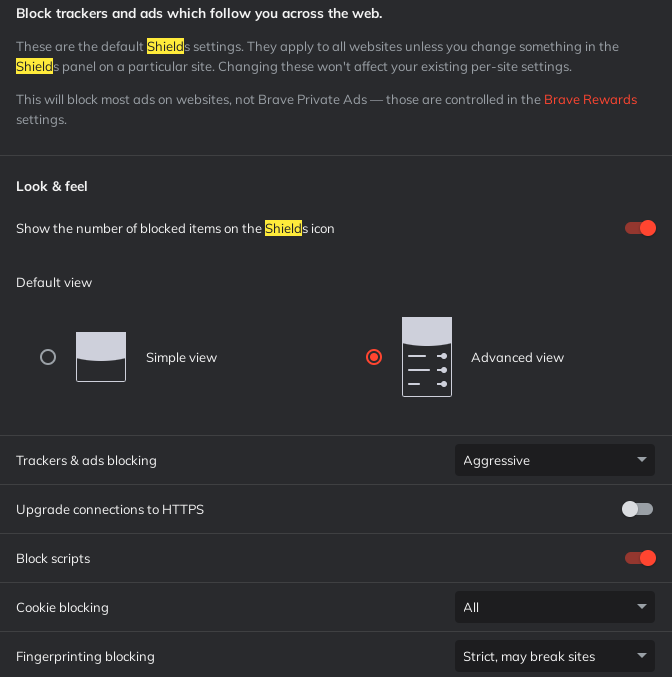Click the Simple view label

click(181, 357)
